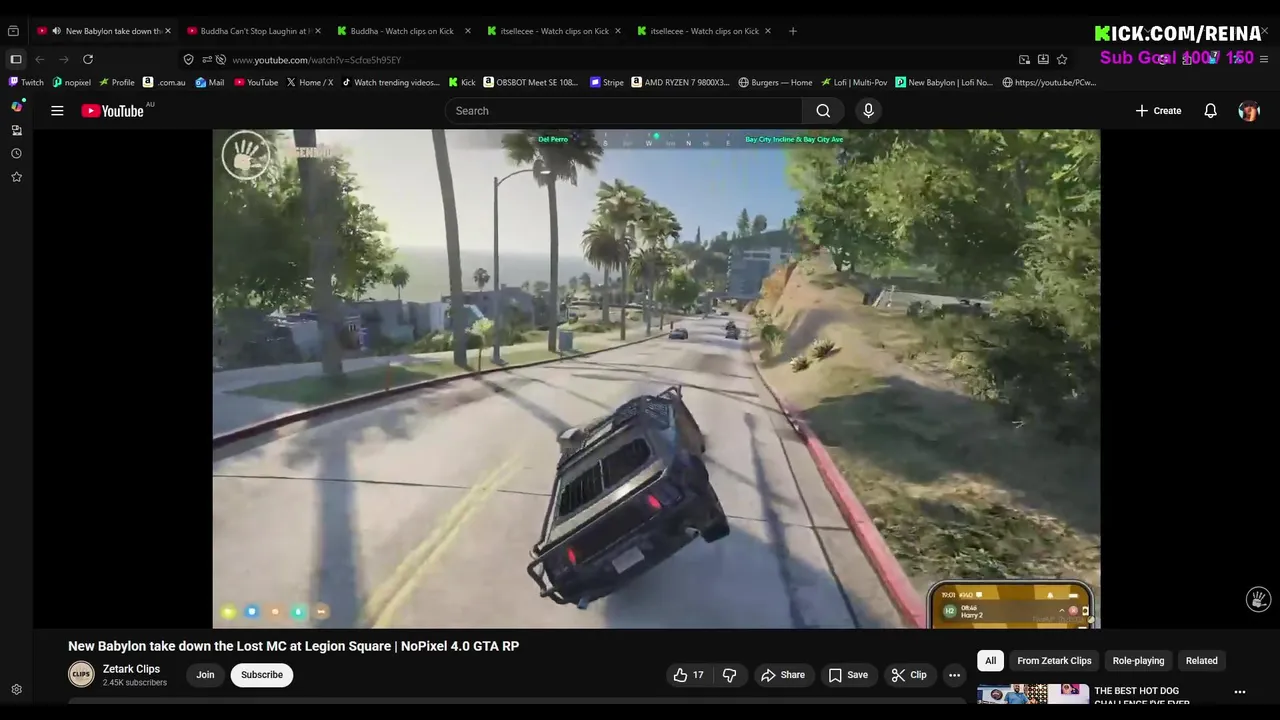Open the Zetark Clips channel name
This screenshot has height=720, width=1280.
coord(131,669)
